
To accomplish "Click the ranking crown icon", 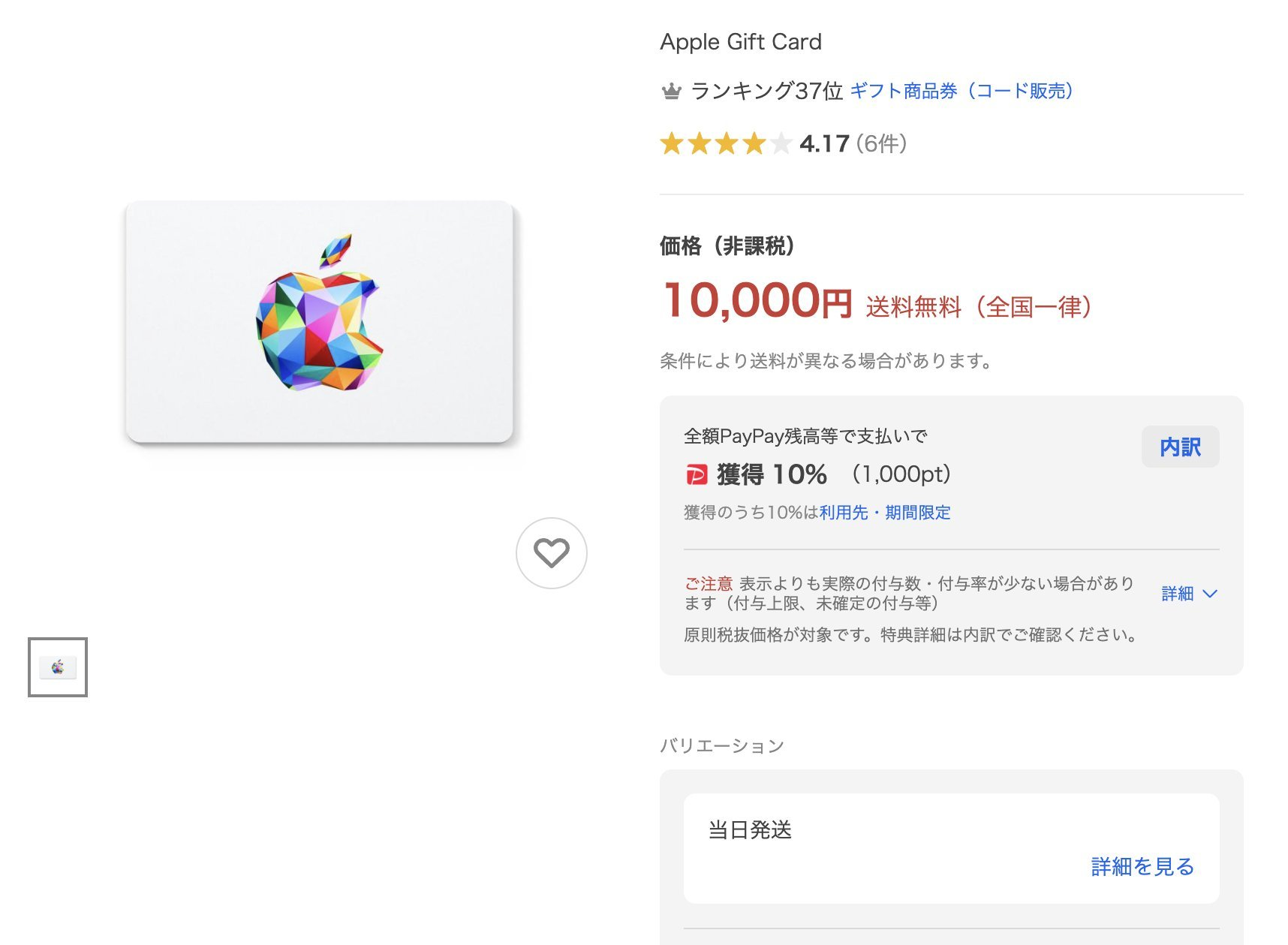I will click(x=671, y=92).
